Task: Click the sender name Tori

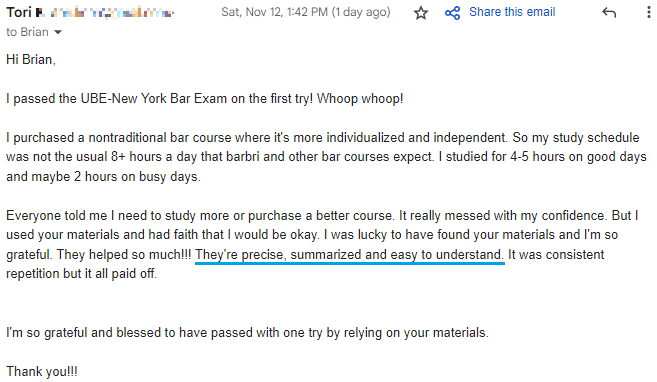Action: 19,12
